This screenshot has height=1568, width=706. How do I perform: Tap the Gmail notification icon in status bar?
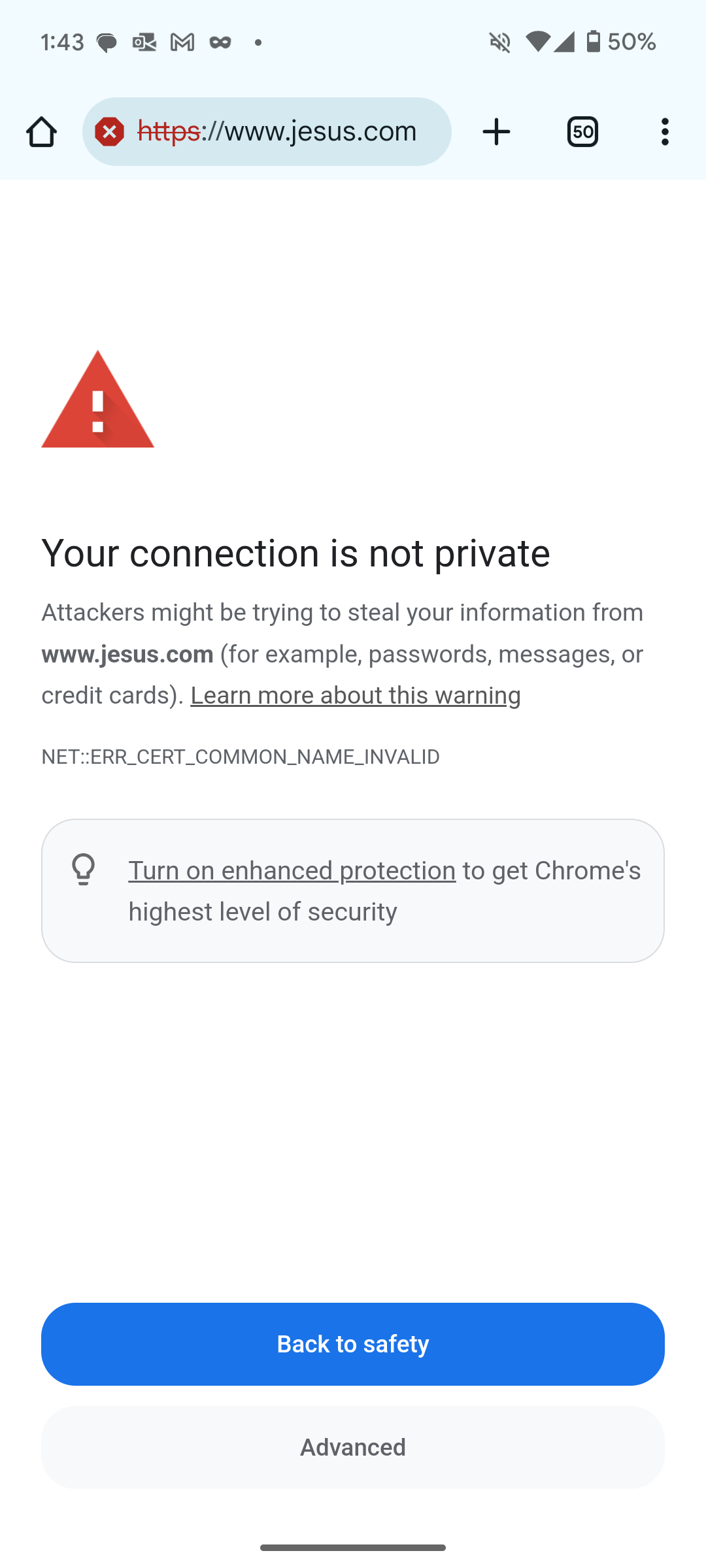[x=182, y=42]
